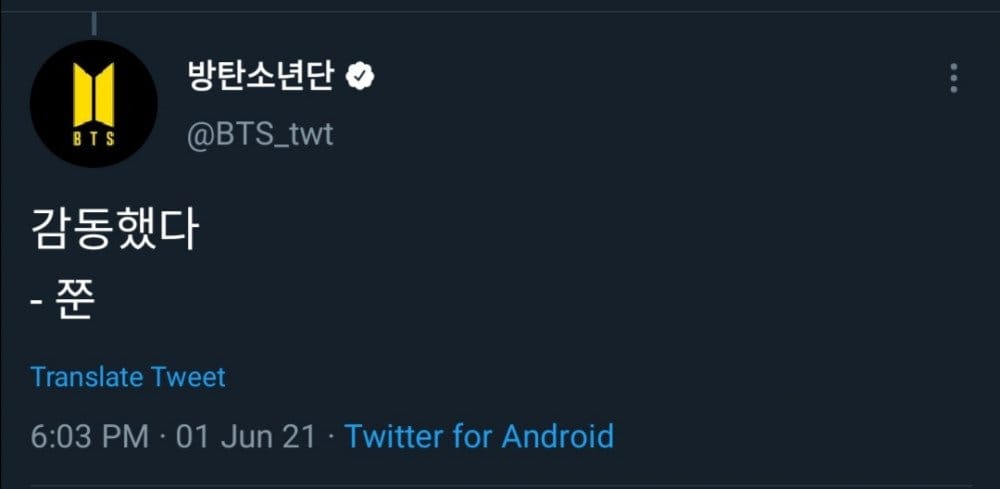Select the 방탄소년단 display name
The image size is (1000, 489).
tap(259, 77)
